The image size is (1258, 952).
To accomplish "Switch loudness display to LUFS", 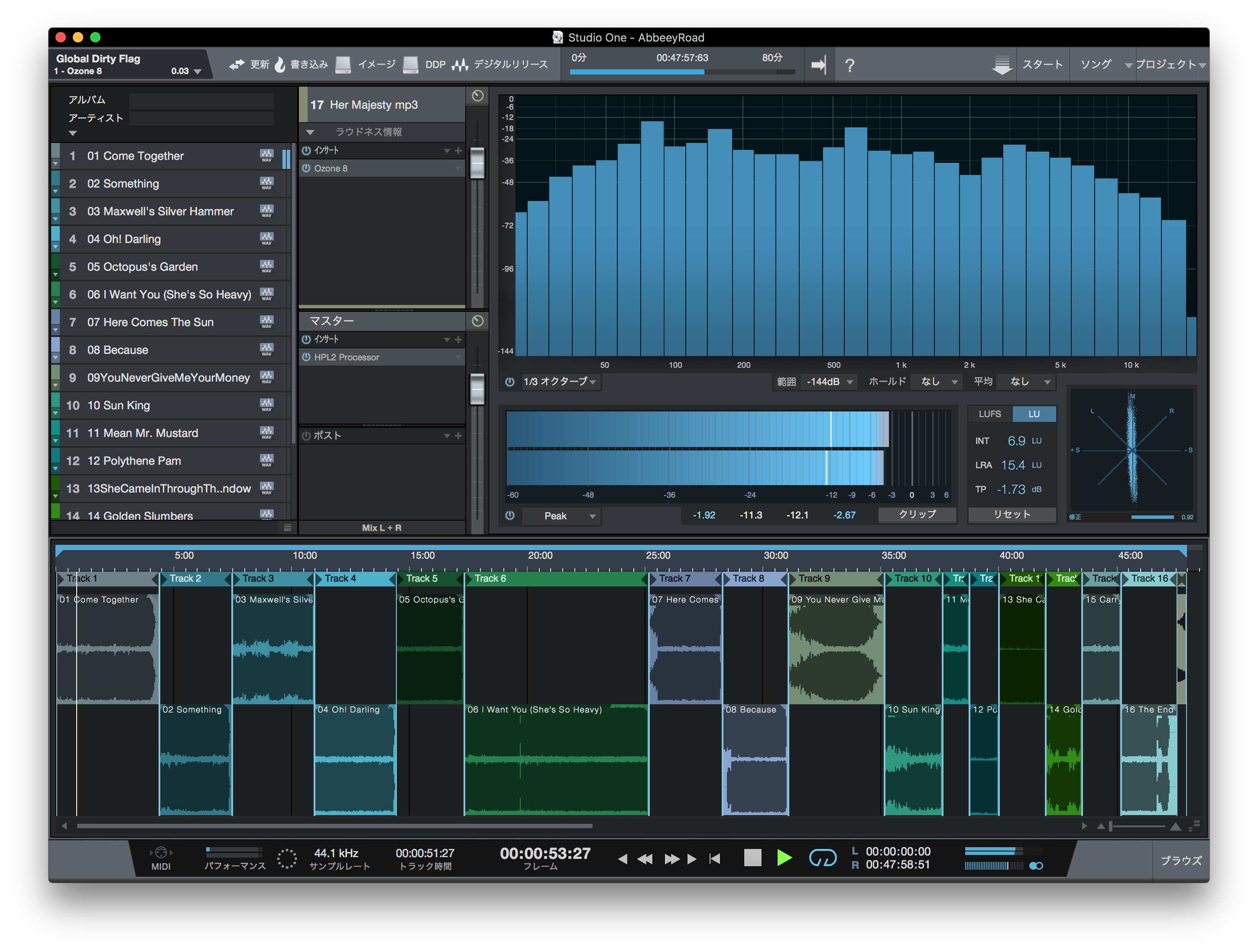I will click(989, 414).
